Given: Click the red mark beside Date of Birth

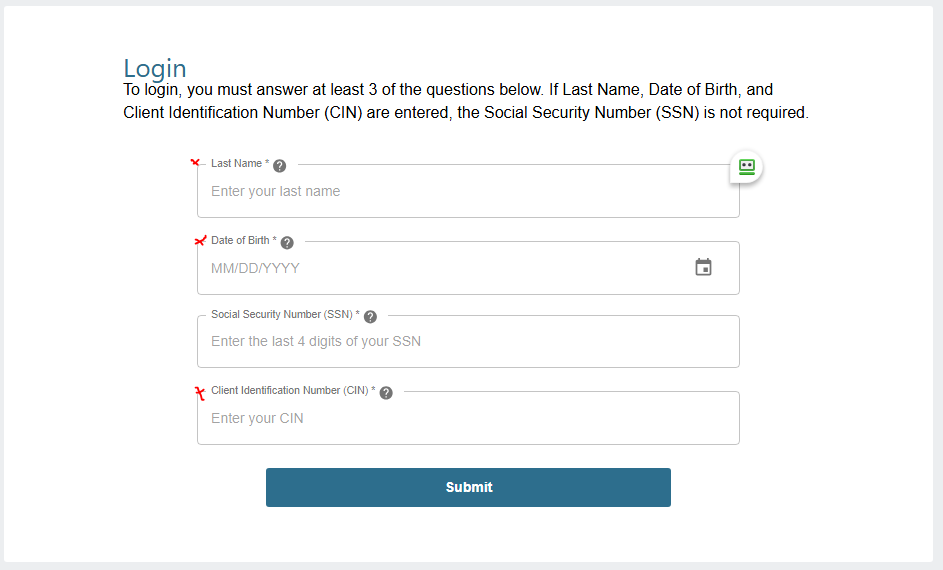Looking at the screenshot, I should pyautogui.click(x=200, y=241).
